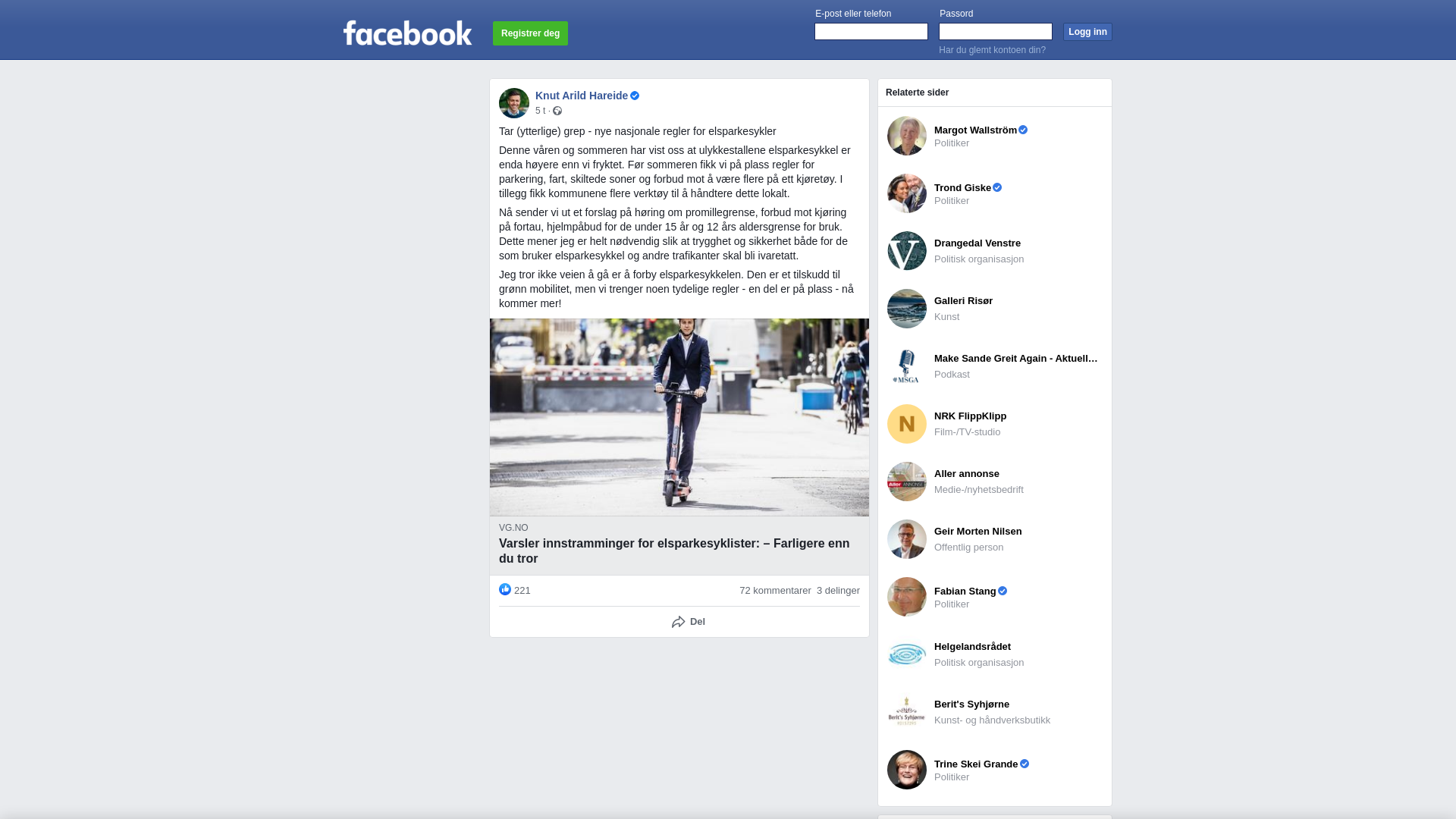The width and height of the screenshot is (1456, 819).
Task: Click the elsparkesykkel article photo
Action: (679, 417)
